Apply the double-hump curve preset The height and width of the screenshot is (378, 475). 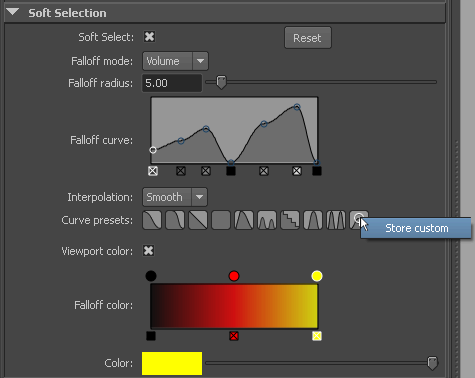click(267, 220)
